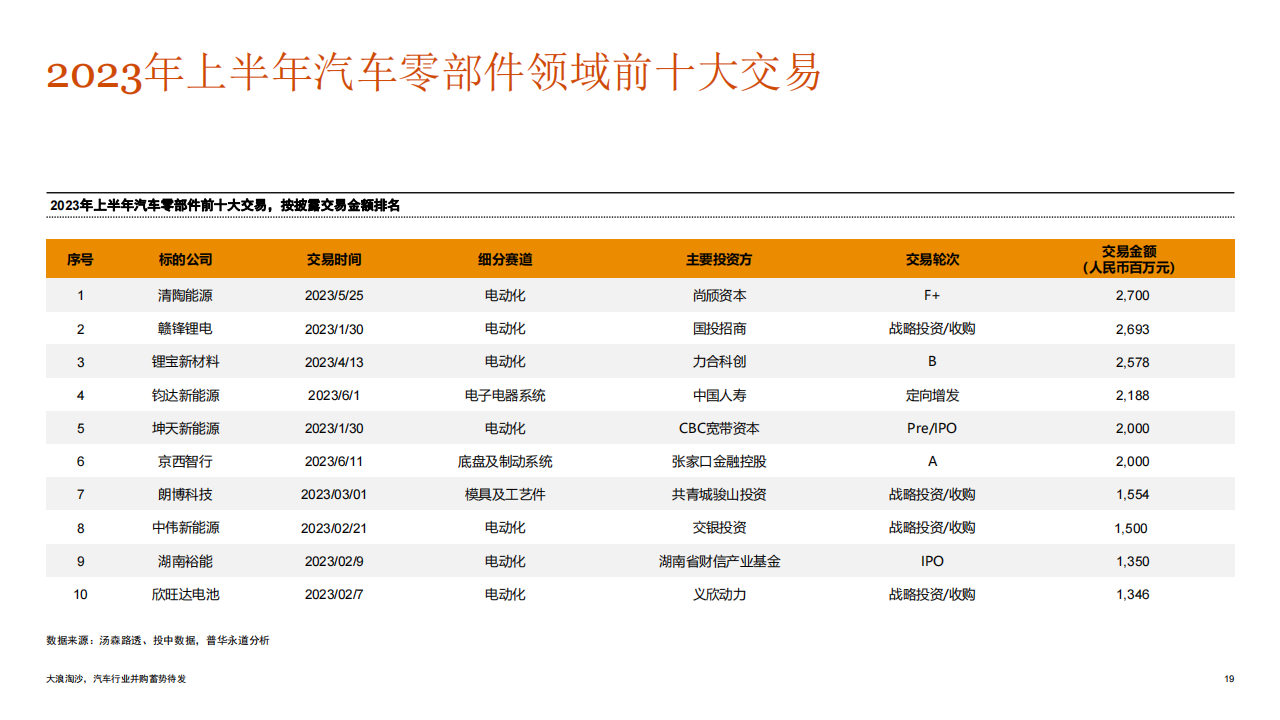Click investor 中国人寿
This screenshot has width=1280, height=720.
[719, 395]
